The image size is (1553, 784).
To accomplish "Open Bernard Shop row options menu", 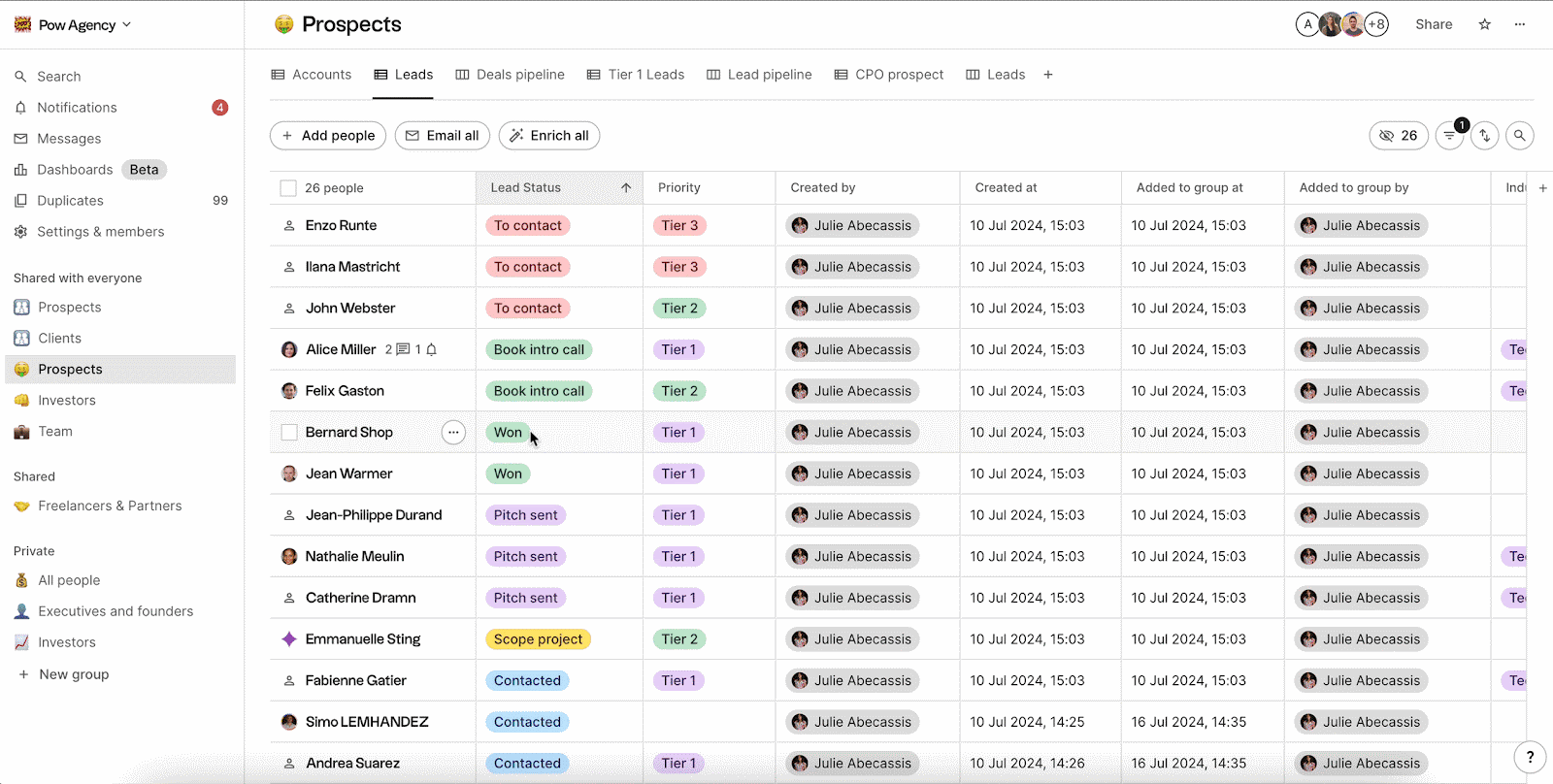I will [453, 433].
